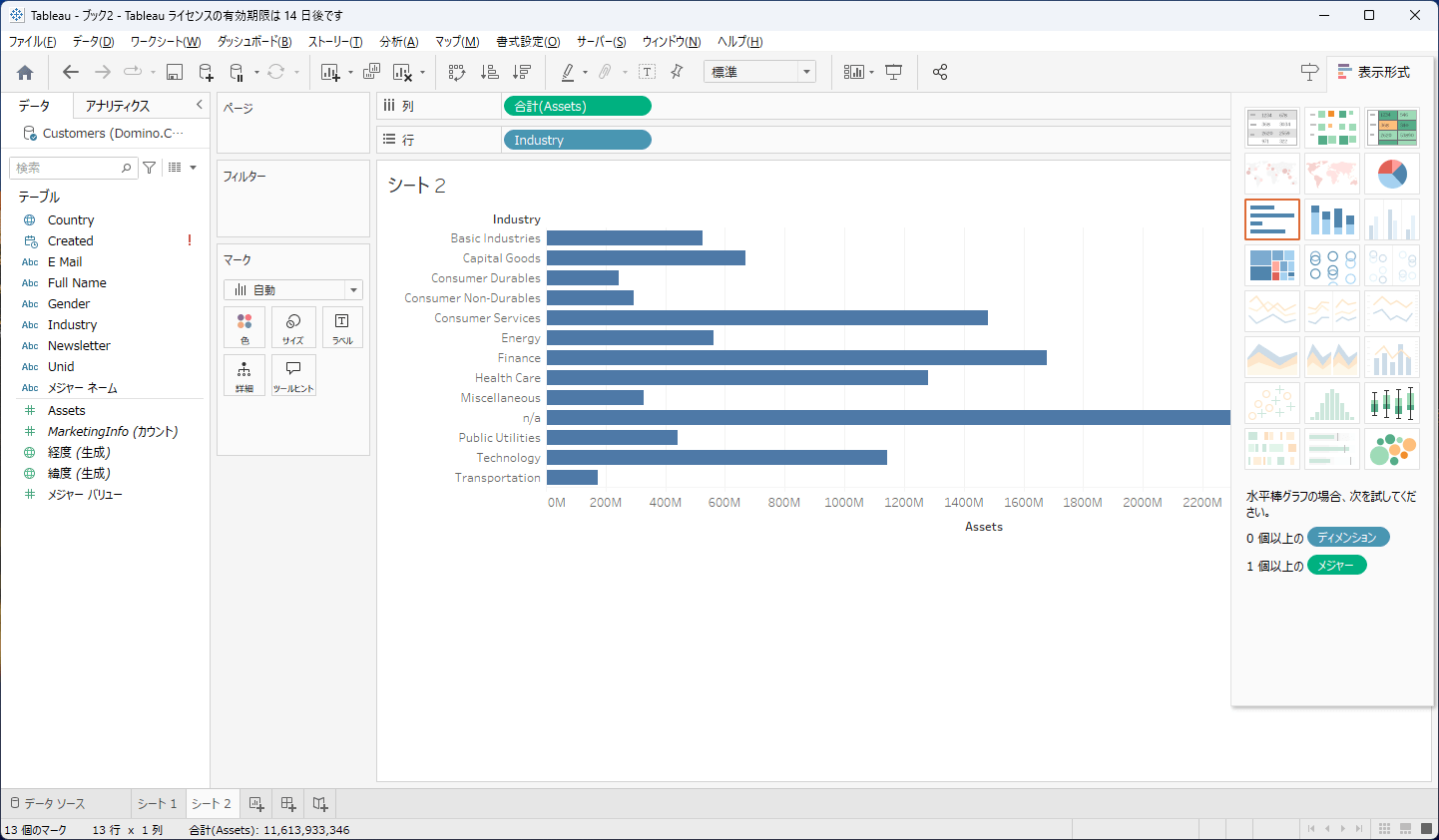The image size is (1439, 840).
Task: Open 色 (color) on the marks card
Action: point(244,327)
